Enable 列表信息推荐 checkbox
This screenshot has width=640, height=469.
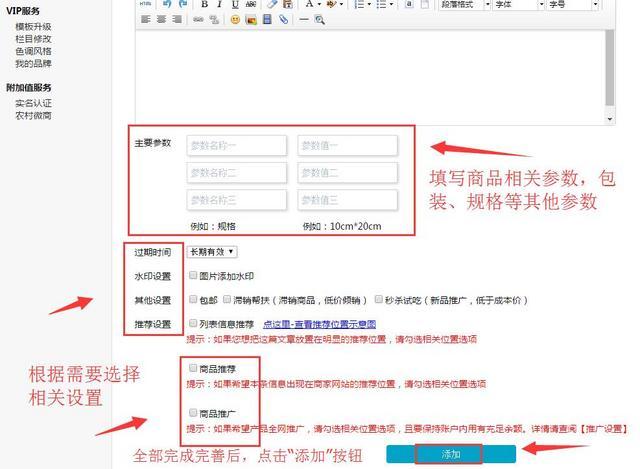tap(193, 323)
